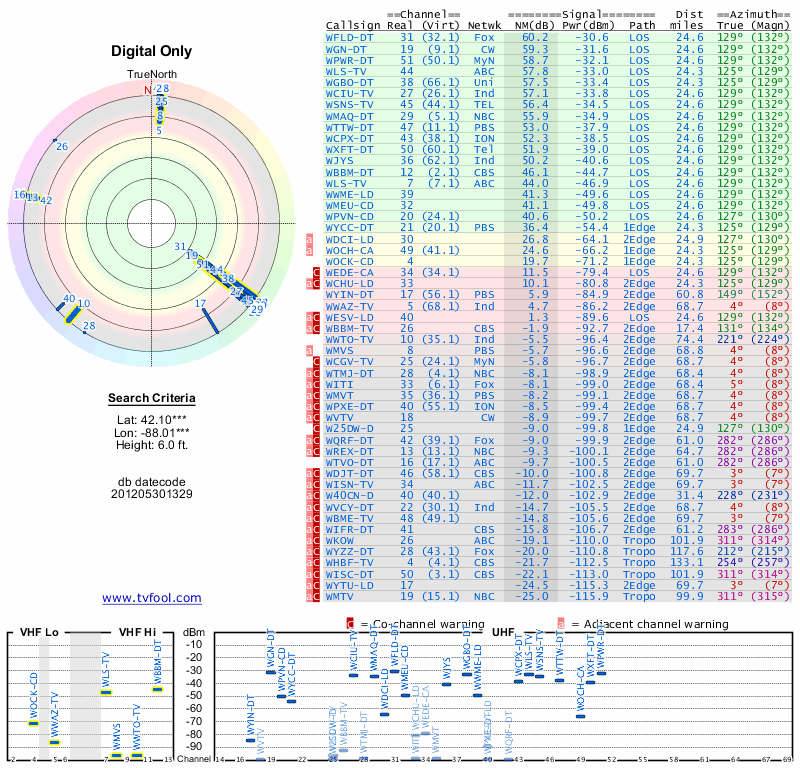Viewport: 800px width, 768px height.
Task: Click the Digital Only chart title
Action: [x=152, y=51]
